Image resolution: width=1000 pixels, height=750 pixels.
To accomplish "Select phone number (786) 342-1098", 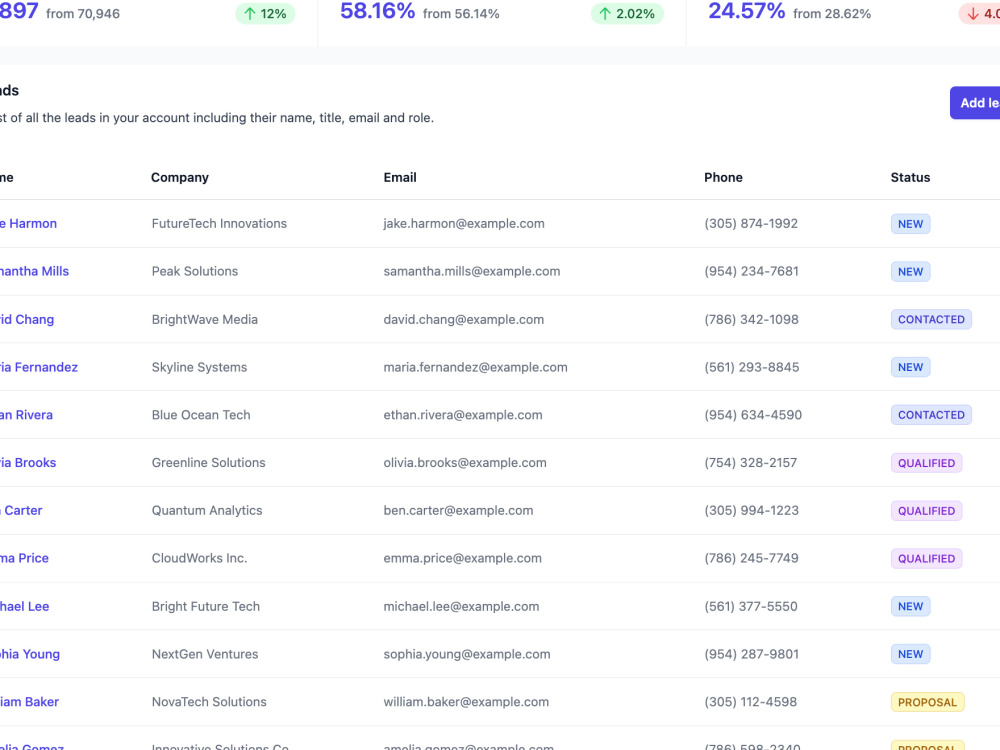I will pos(751,319).
